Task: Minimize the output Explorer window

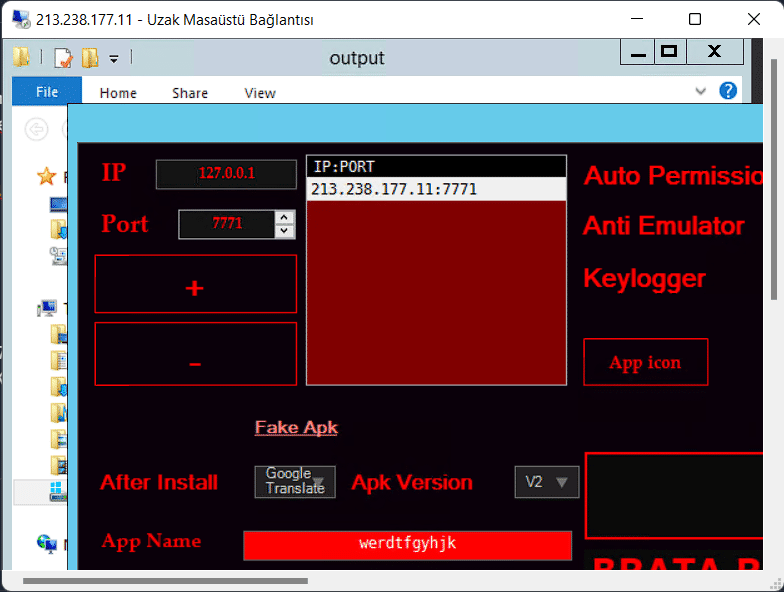Action: coord(638,52)
